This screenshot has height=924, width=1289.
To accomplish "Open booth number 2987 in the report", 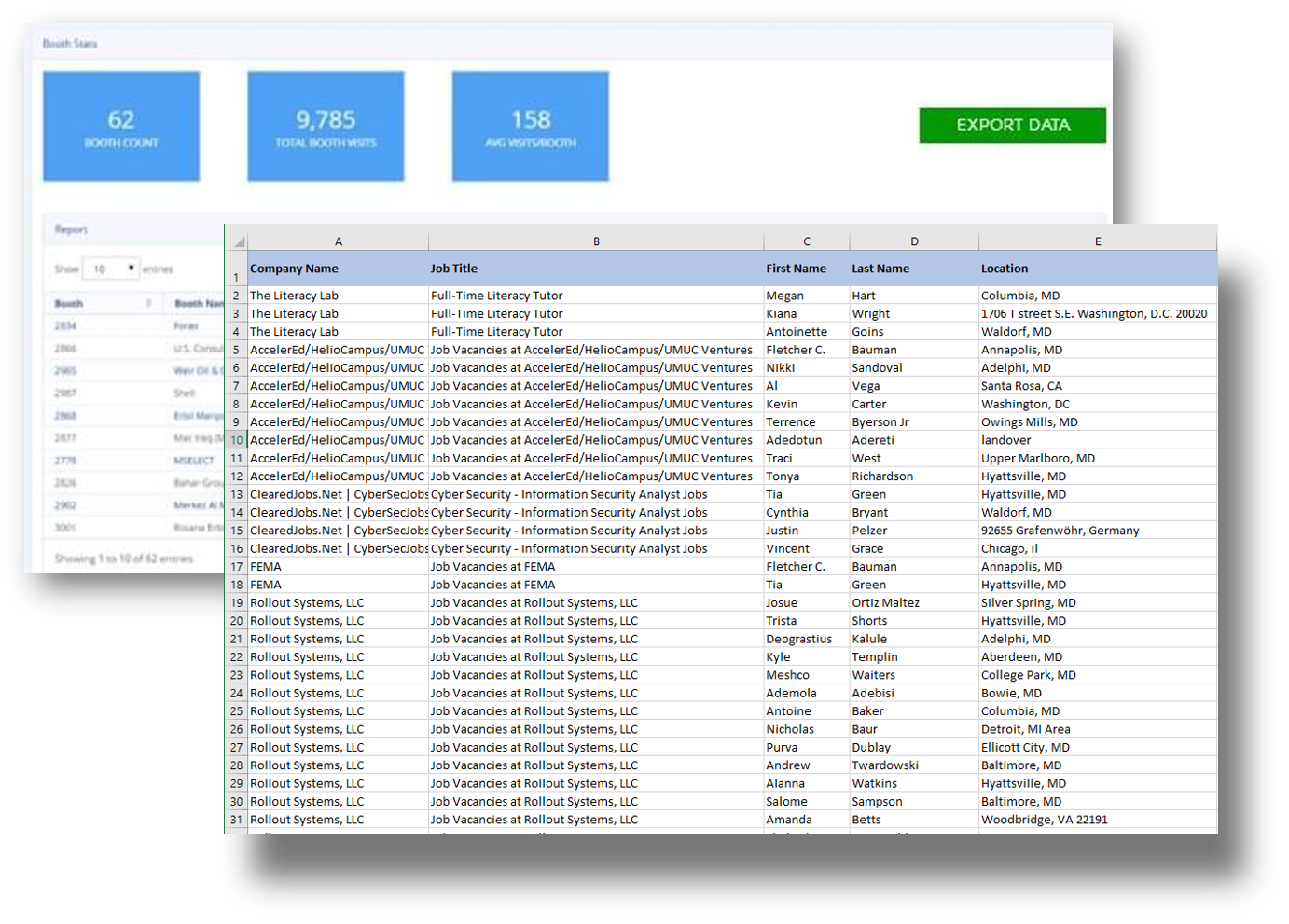I will [x=65, y=393].
